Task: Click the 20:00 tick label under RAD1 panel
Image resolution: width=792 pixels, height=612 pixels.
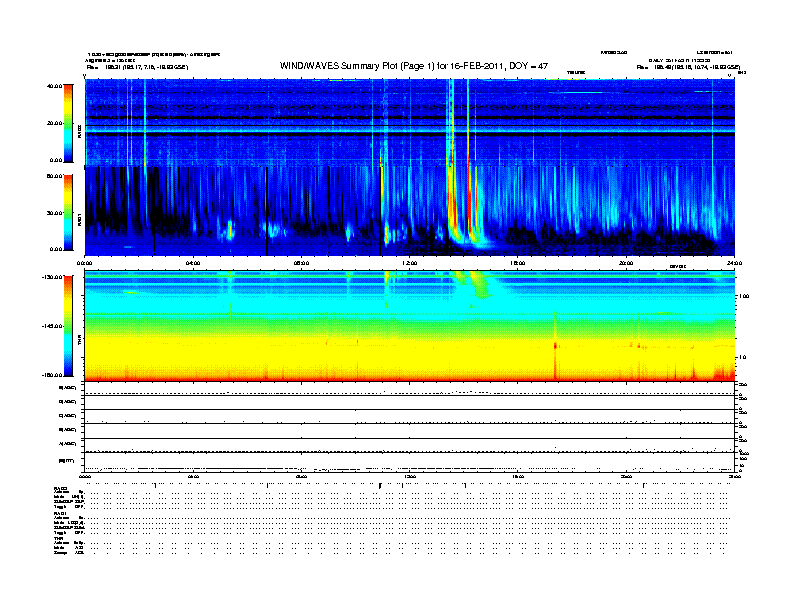Action: coord(626,263)
